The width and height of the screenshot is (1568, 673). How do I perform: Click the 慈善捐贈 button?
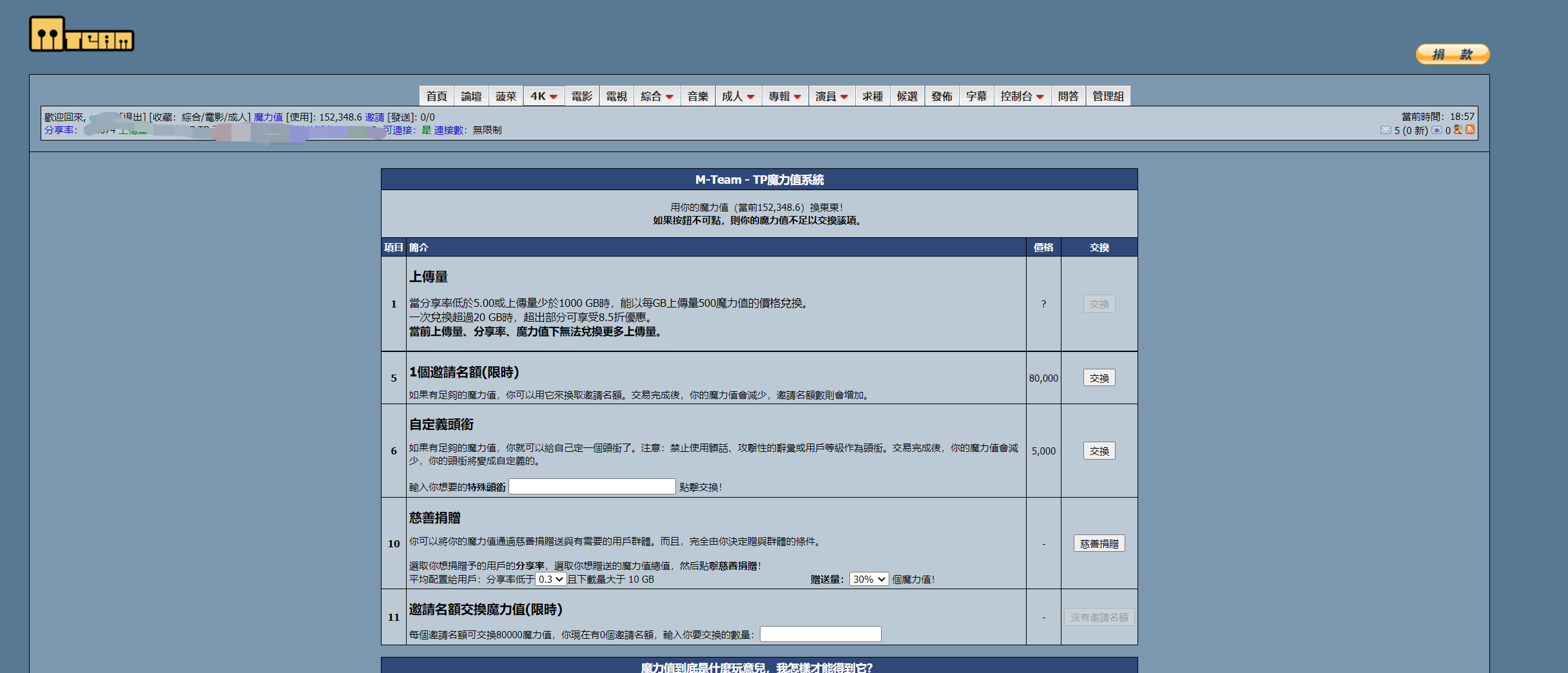1099,543
